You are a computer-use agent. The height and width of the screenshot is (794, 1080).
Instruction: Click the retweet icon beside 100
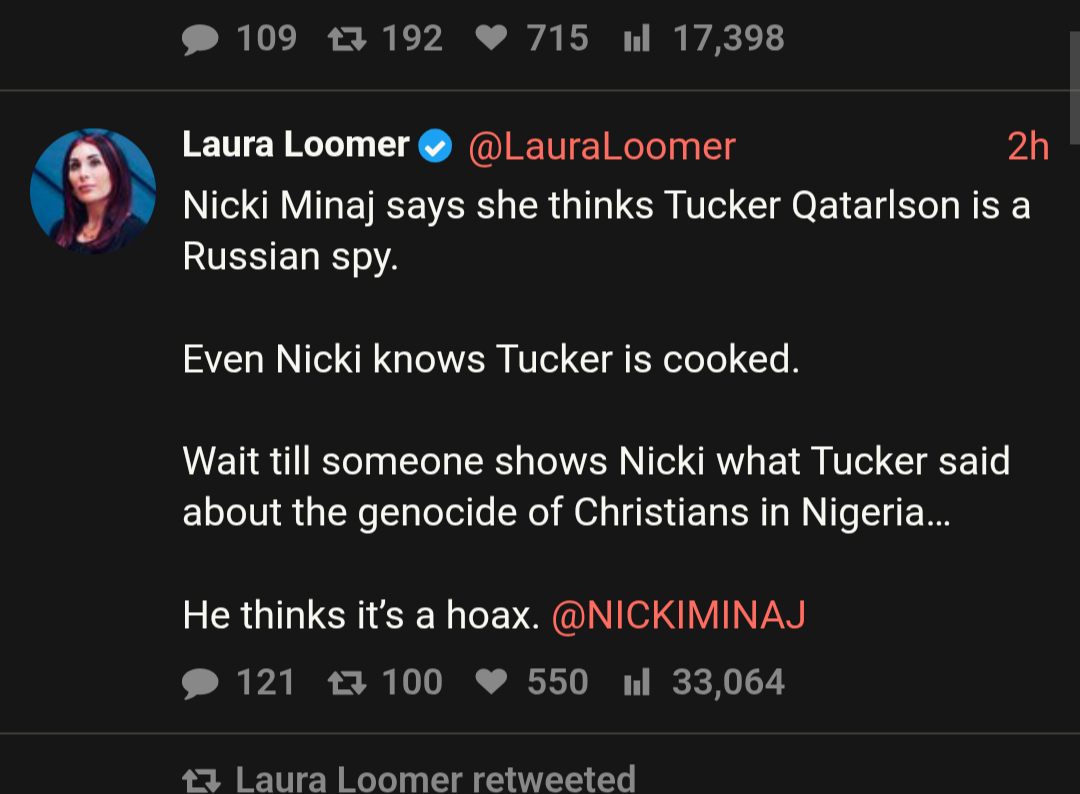tap(346, 682)
